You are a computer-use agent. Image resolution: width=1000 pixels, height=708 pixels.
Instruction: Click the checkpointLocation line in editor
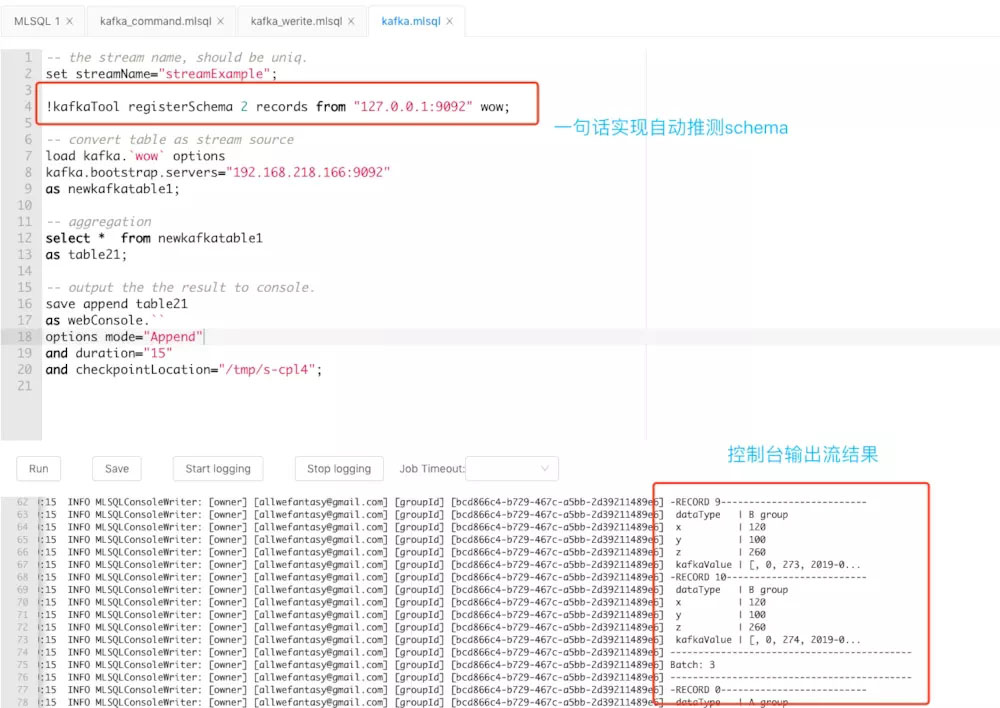[184, 370]
